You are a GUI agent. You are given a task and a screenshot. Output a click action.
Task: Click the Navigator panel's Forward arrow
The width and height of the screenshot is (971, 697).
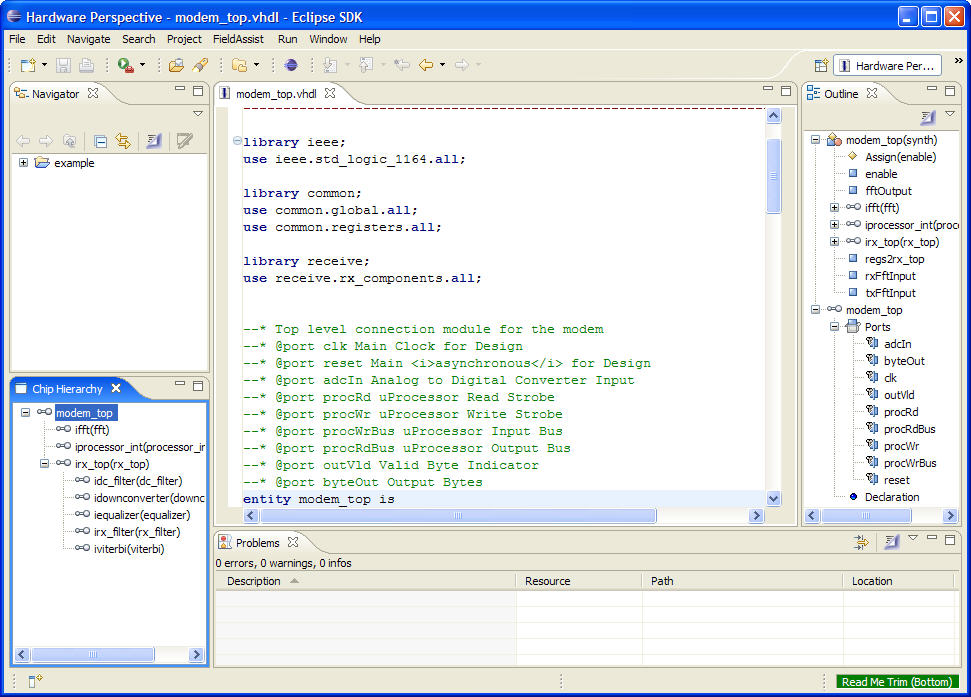coord(46,141)
